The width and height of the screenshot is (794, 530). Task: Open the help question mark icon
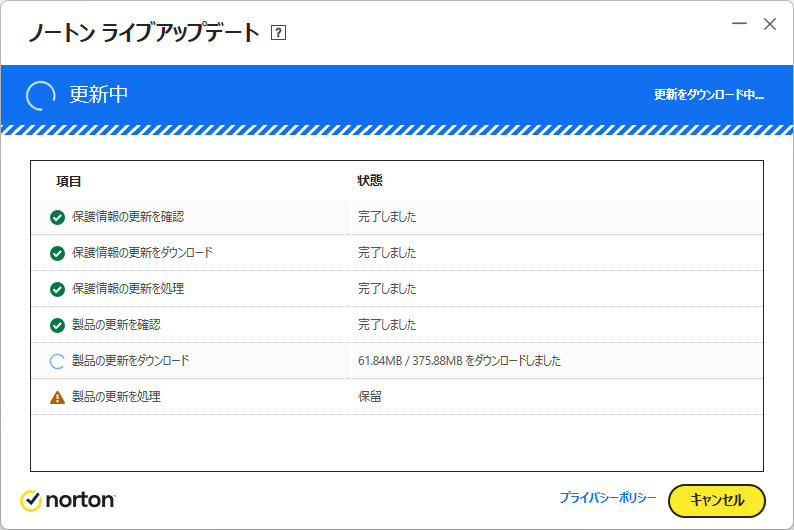click(278, 33)
